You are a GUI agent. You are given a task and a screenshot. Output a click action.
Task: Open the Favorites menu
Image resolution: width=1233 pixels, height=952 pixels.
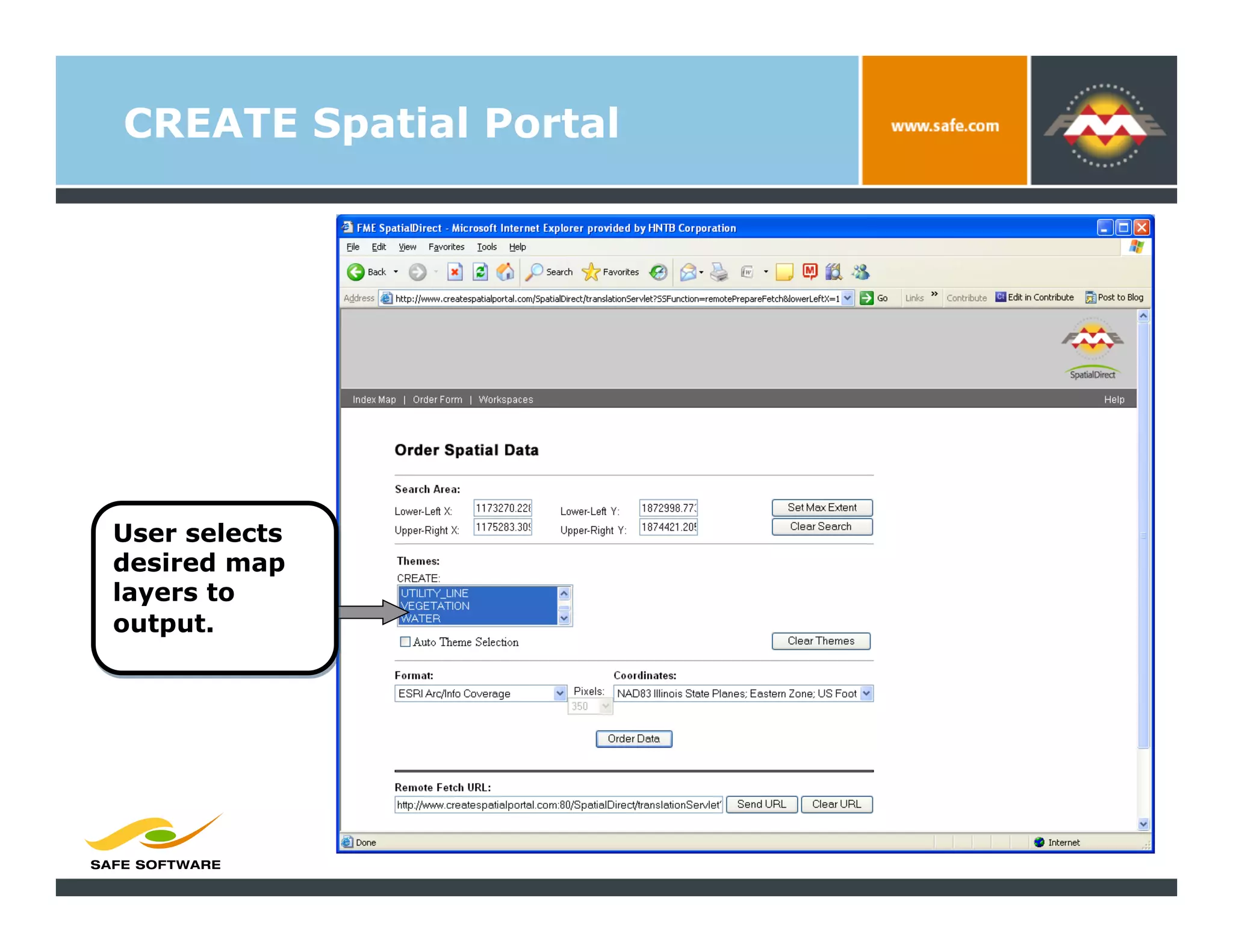tap(446, 247)
